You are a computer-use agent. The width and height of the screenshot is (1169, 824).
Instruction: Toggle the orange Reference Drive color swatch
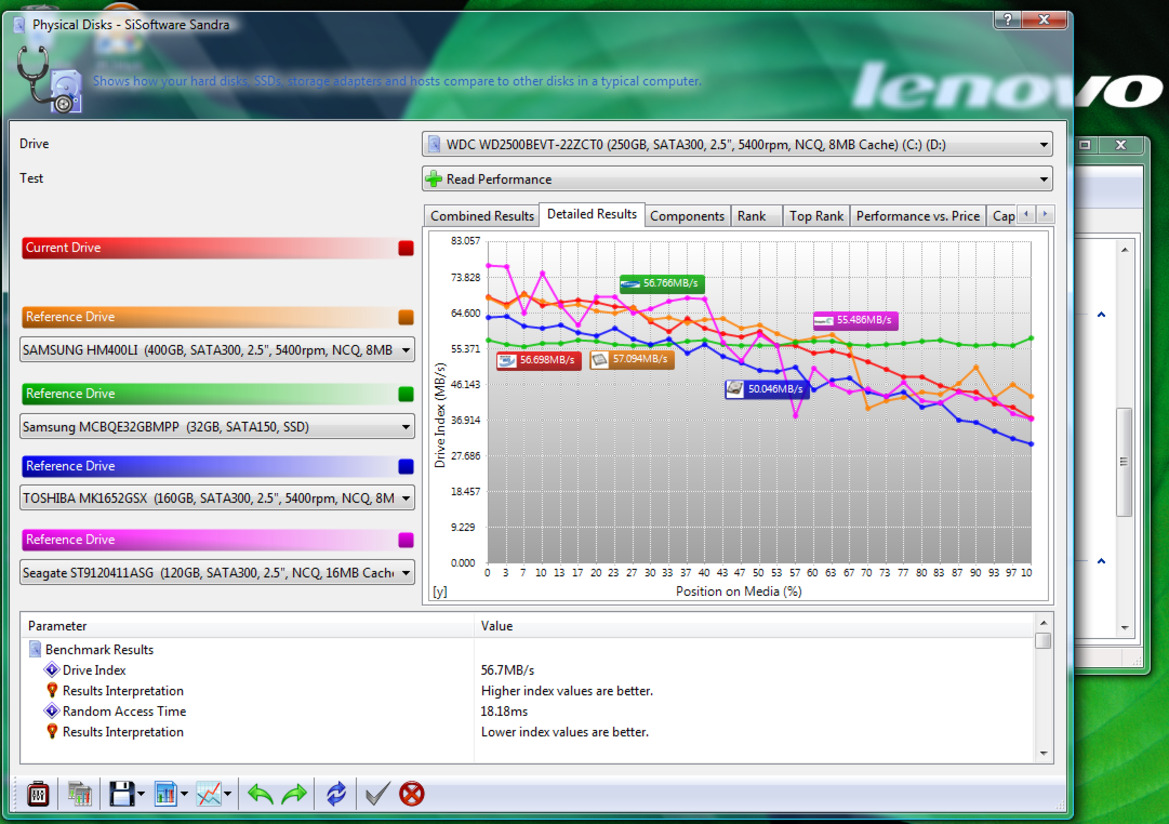pyautogui.click(x=406, y=317)
